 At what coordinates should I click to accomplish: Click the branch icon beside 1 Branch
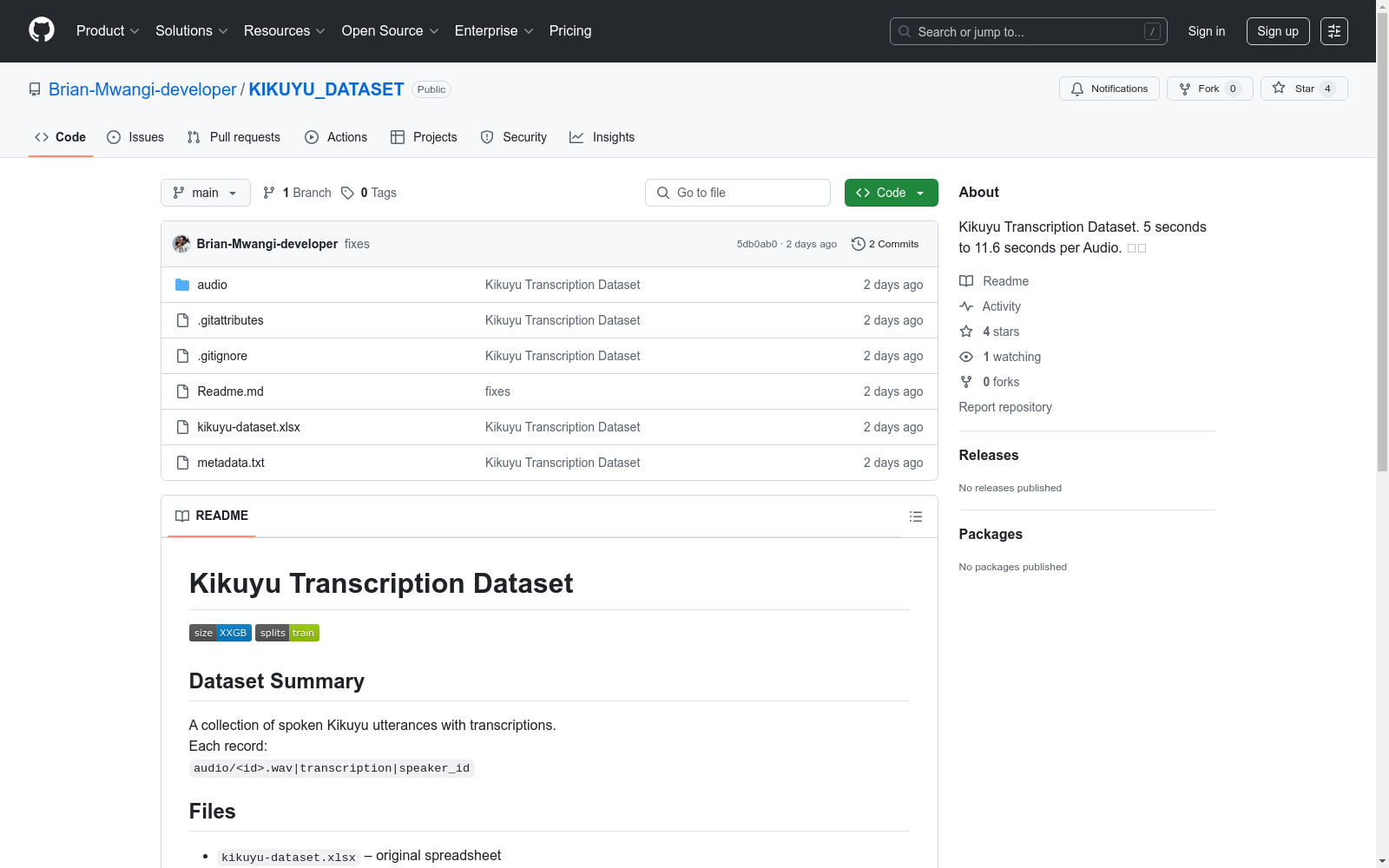coord(269,193)
